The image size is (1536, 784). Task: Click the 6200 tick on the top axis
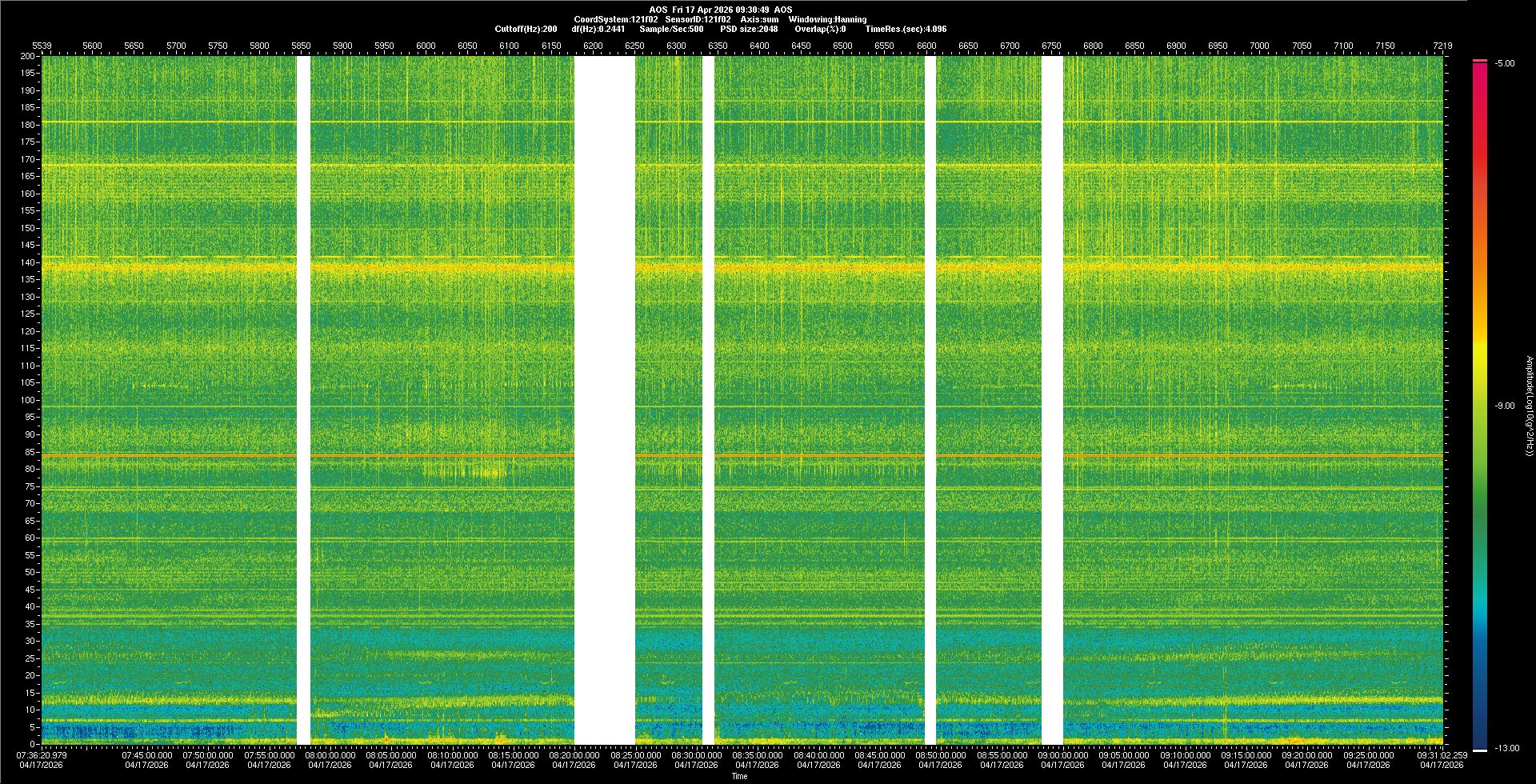click(x=593, y=46)
